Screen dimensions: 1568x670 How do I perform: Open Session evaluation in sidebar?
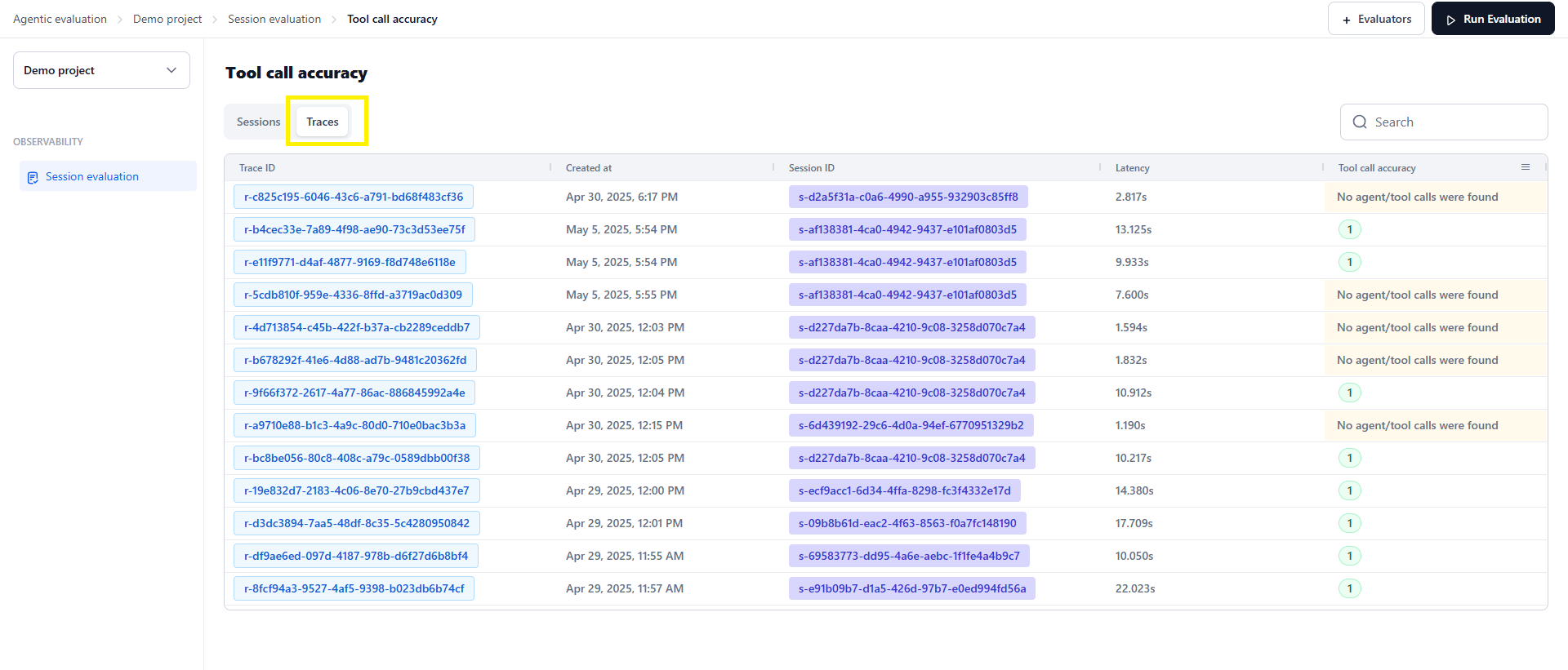[x=108, y=176]
